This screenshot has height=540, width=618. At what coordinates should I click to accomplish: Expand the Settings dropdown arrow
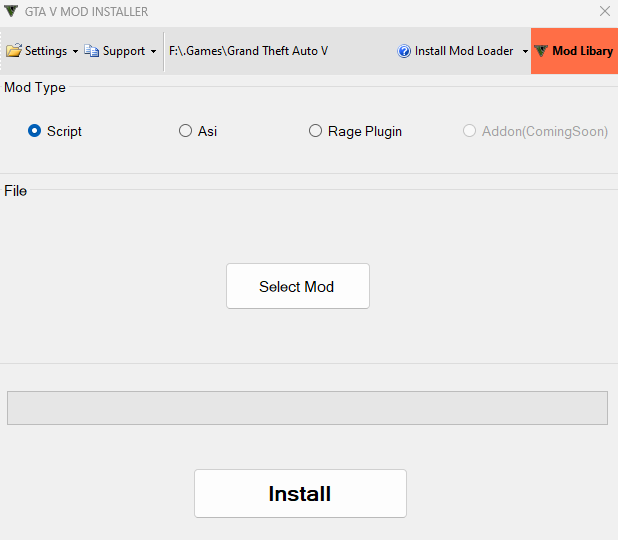click(75, 51)
